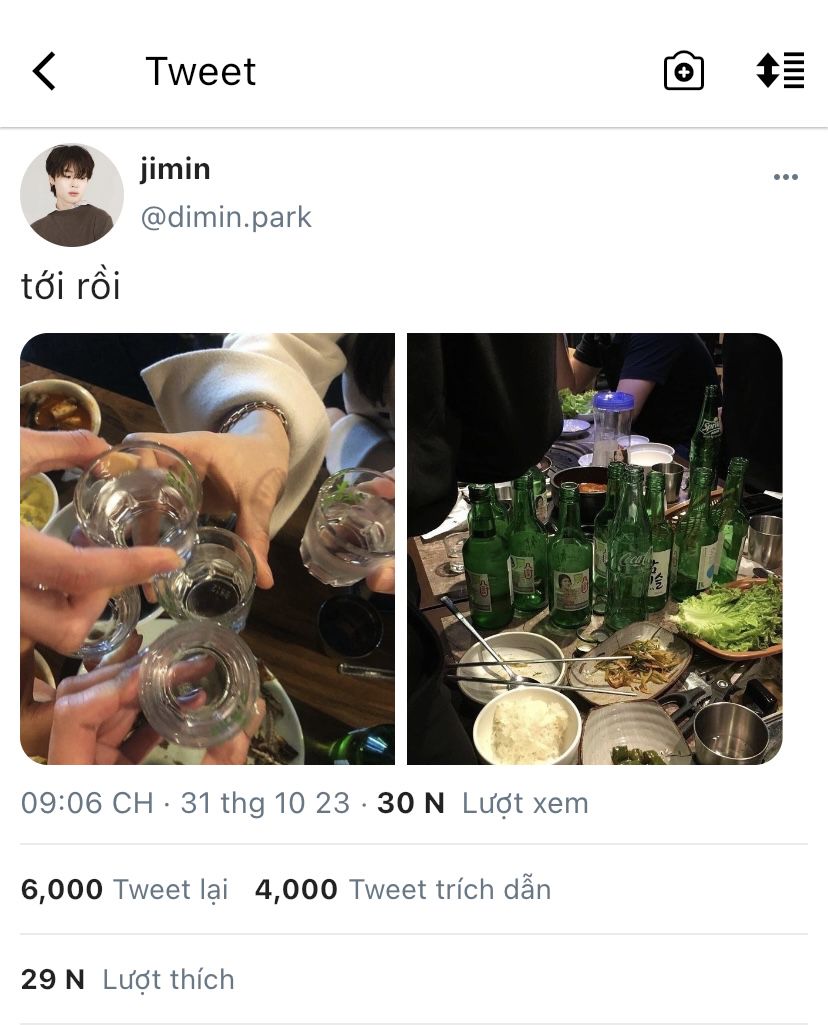Select the tweet text tới rồi
Screen dimensions: 828x1025
pyautogui.click(x=71, y=286)
